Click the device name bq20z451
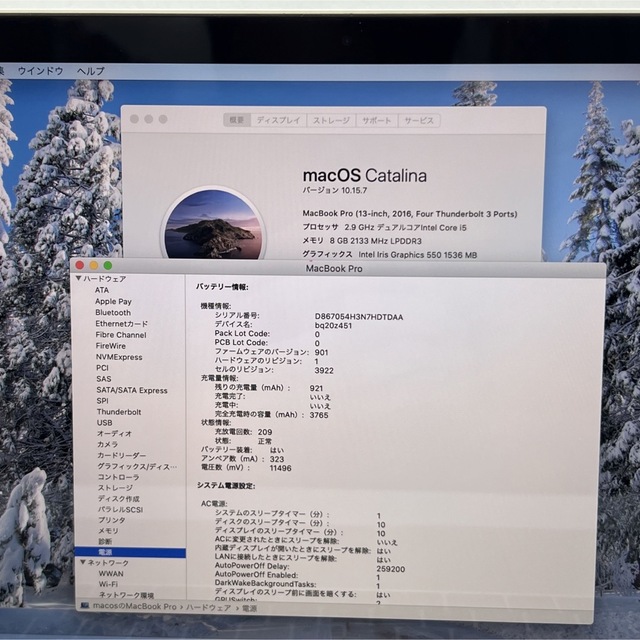 point(333,325)
